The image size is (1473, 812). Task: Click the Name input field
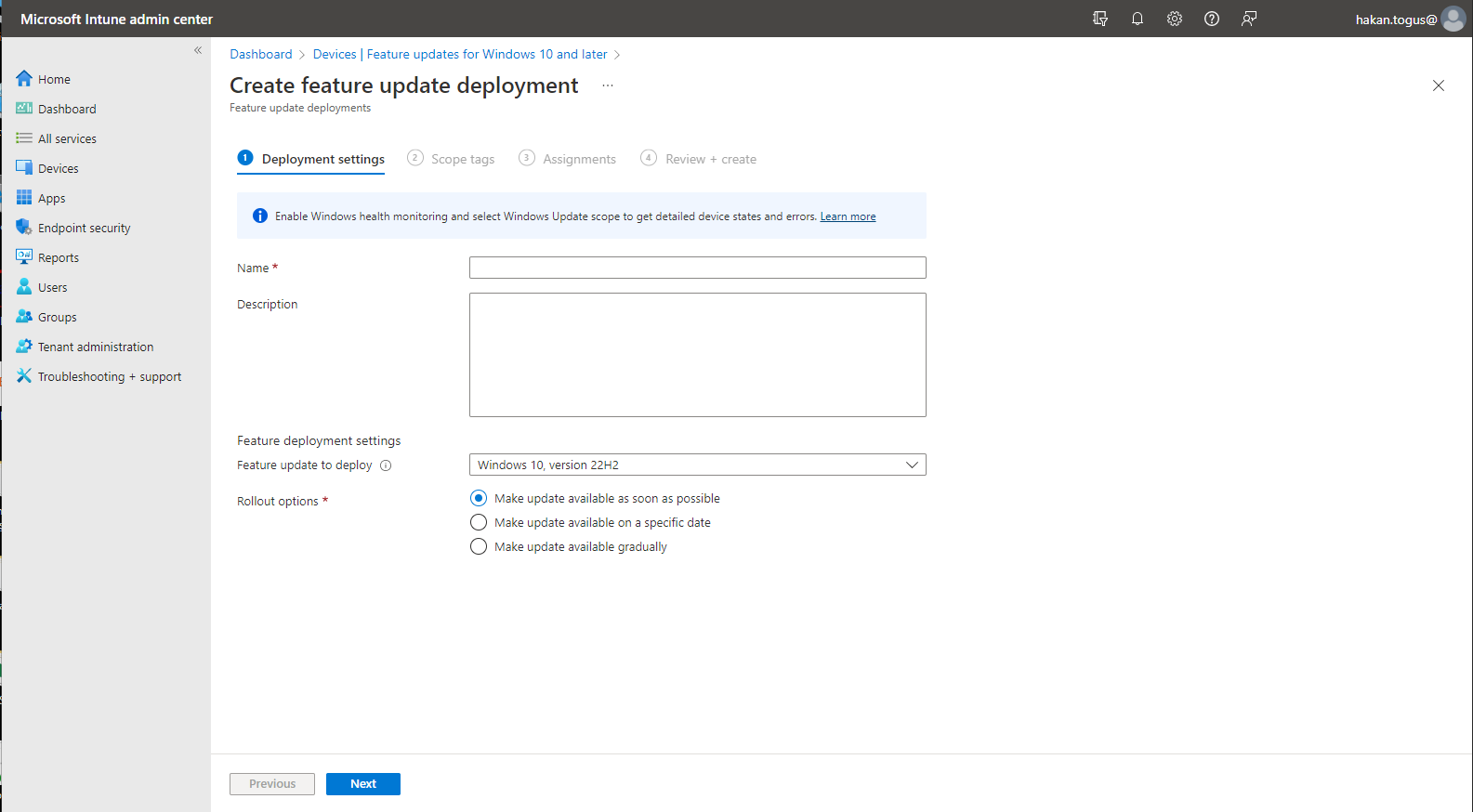coord(698,268)
